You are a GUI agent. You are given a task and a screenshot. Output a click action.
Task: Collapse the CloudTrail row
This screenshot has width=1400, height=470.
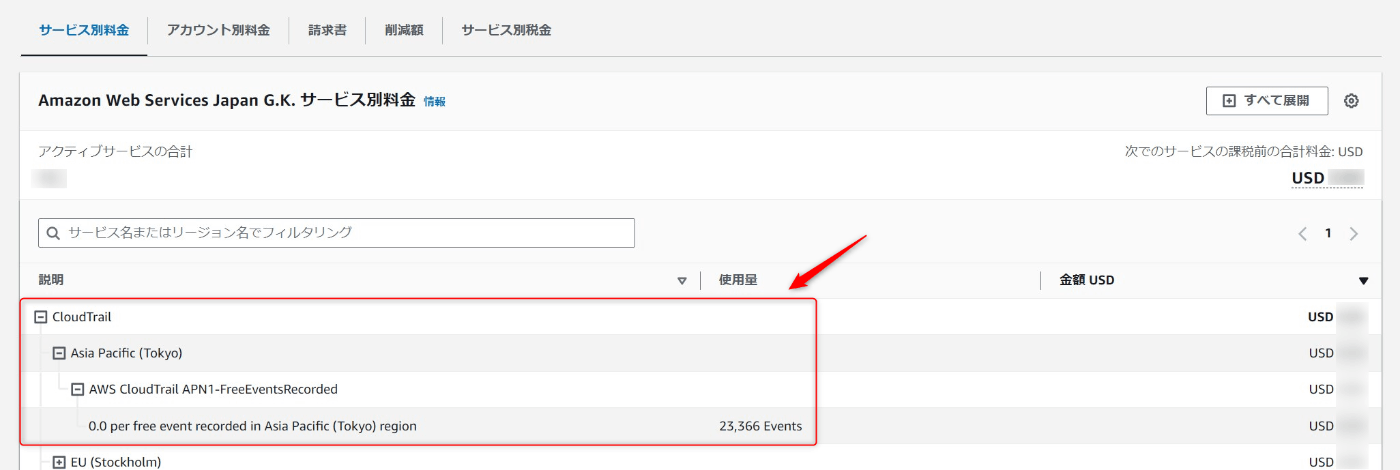(x=41, y=317)
